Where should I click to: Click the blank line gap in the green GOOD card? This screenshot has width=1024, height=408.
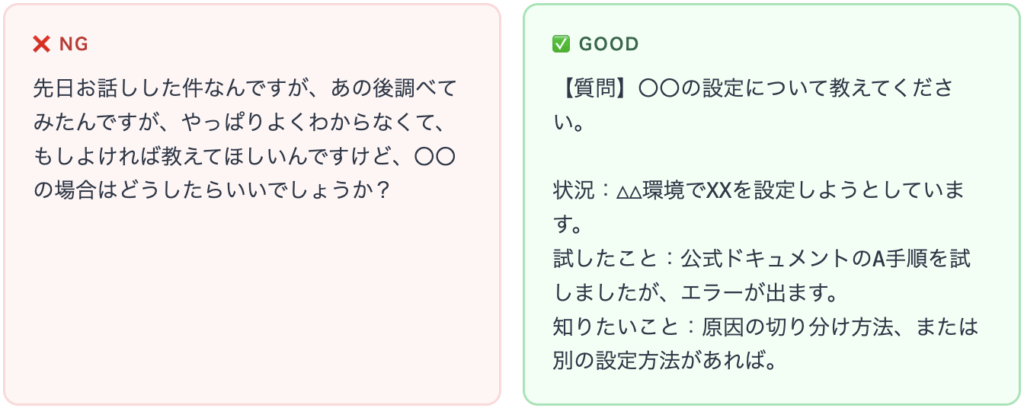[760, 156]
